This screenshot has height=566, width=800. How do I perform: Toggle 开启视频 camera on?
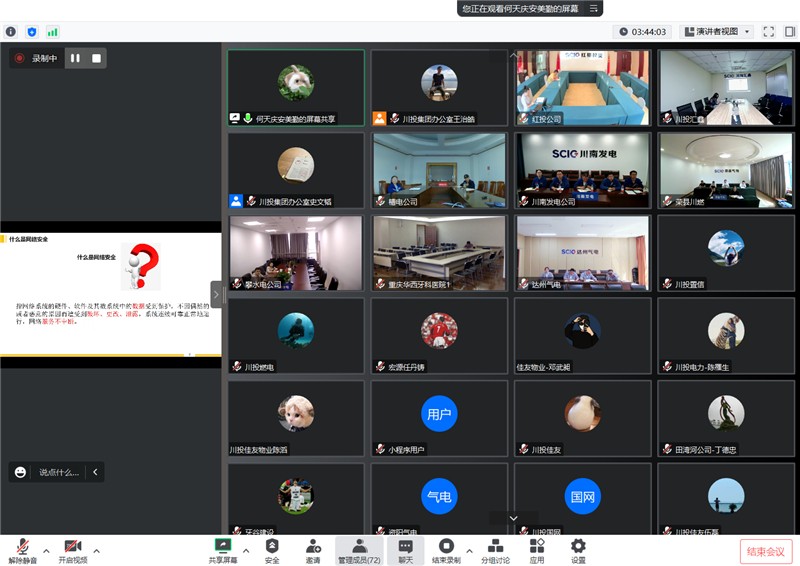point(72,546)
